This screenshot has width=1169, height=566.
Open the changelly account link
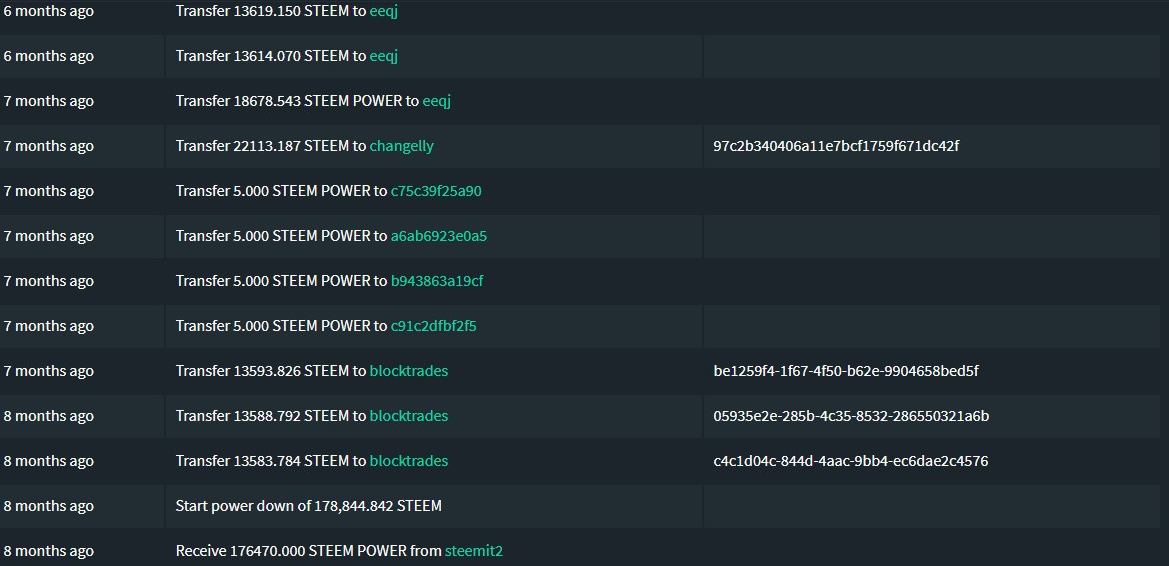[x=401, y=145]
